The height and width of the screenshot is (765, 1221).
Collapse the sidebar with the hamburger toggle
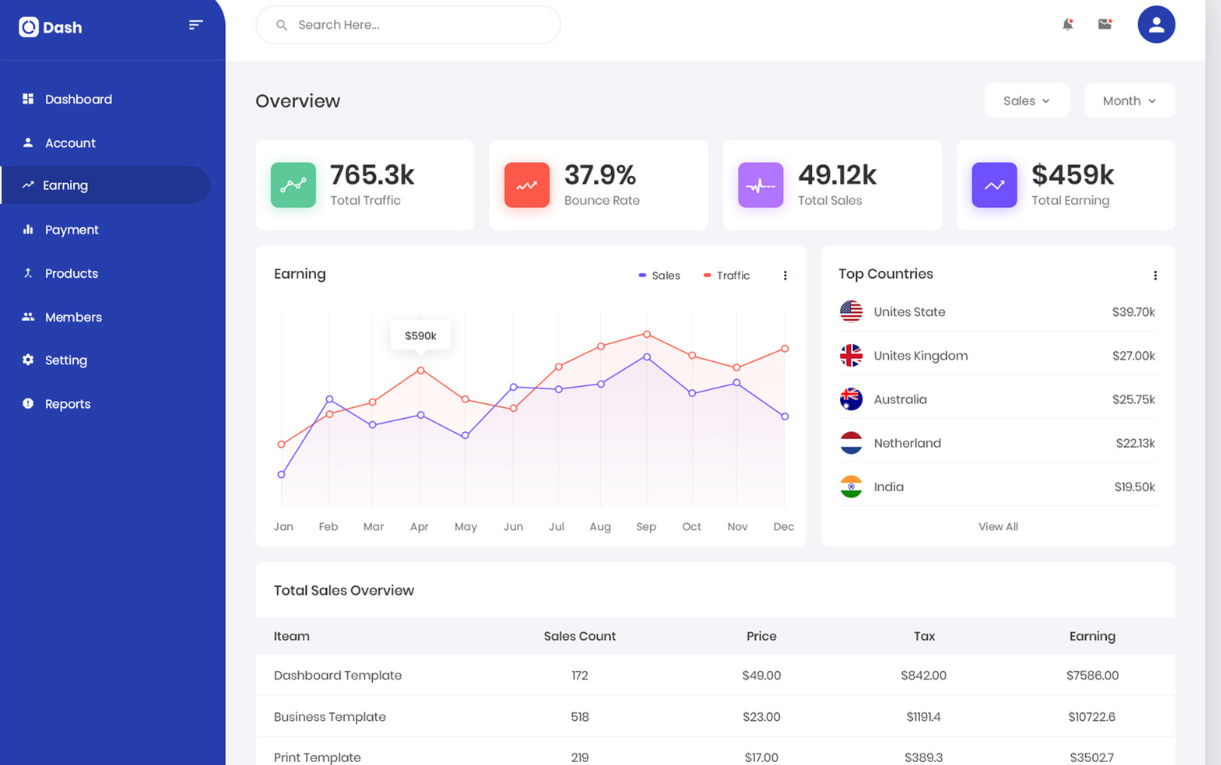(196, 24)
